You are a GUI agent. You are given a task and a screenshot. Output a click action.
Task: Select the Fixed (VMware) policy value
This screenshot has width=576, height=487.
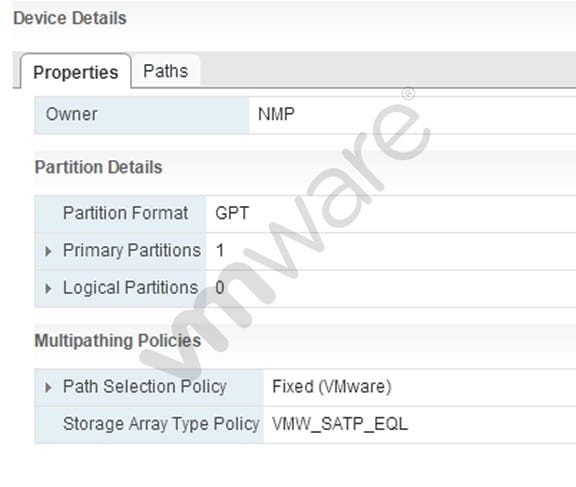coord(332,387)
